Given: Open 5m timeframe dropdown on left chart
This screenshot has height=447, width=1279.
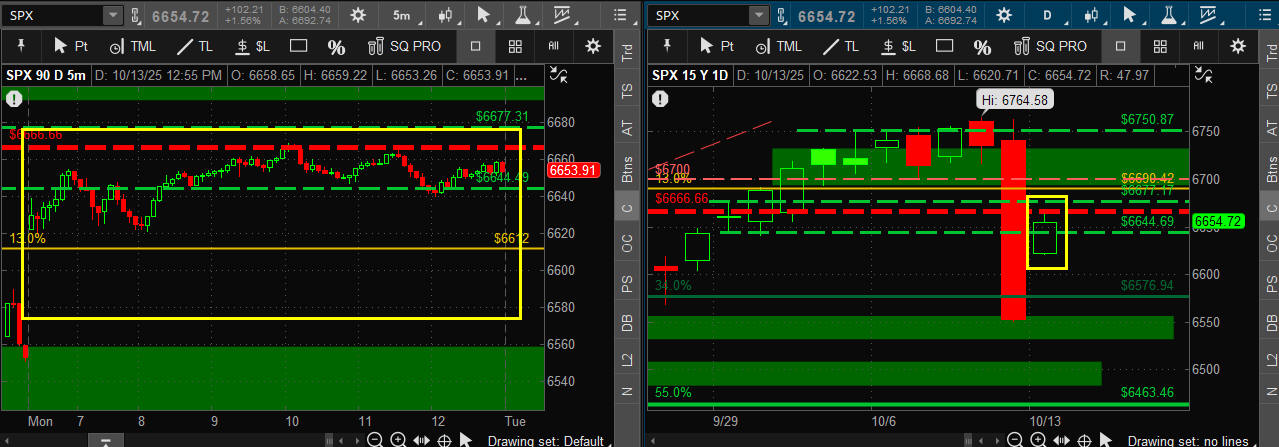Looking at the screenshot, I should click(402, 15).
